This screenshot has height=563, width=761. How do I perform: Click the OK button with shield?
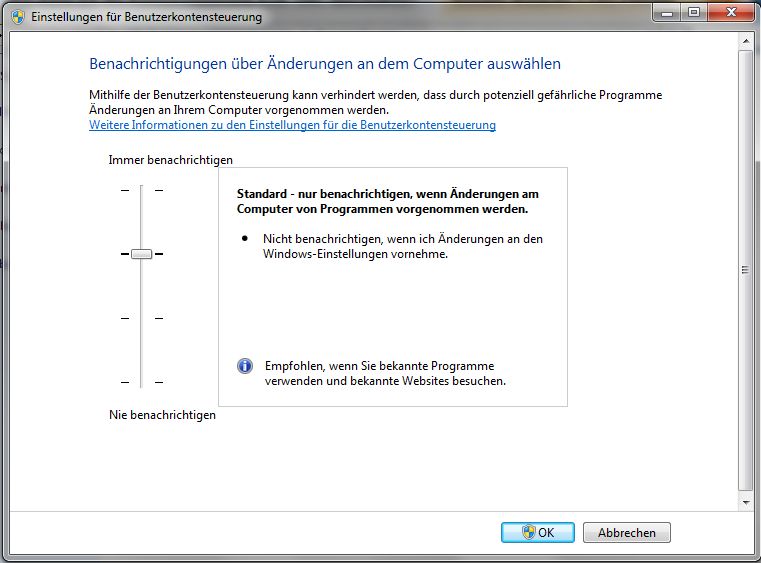tap(538, 532)
